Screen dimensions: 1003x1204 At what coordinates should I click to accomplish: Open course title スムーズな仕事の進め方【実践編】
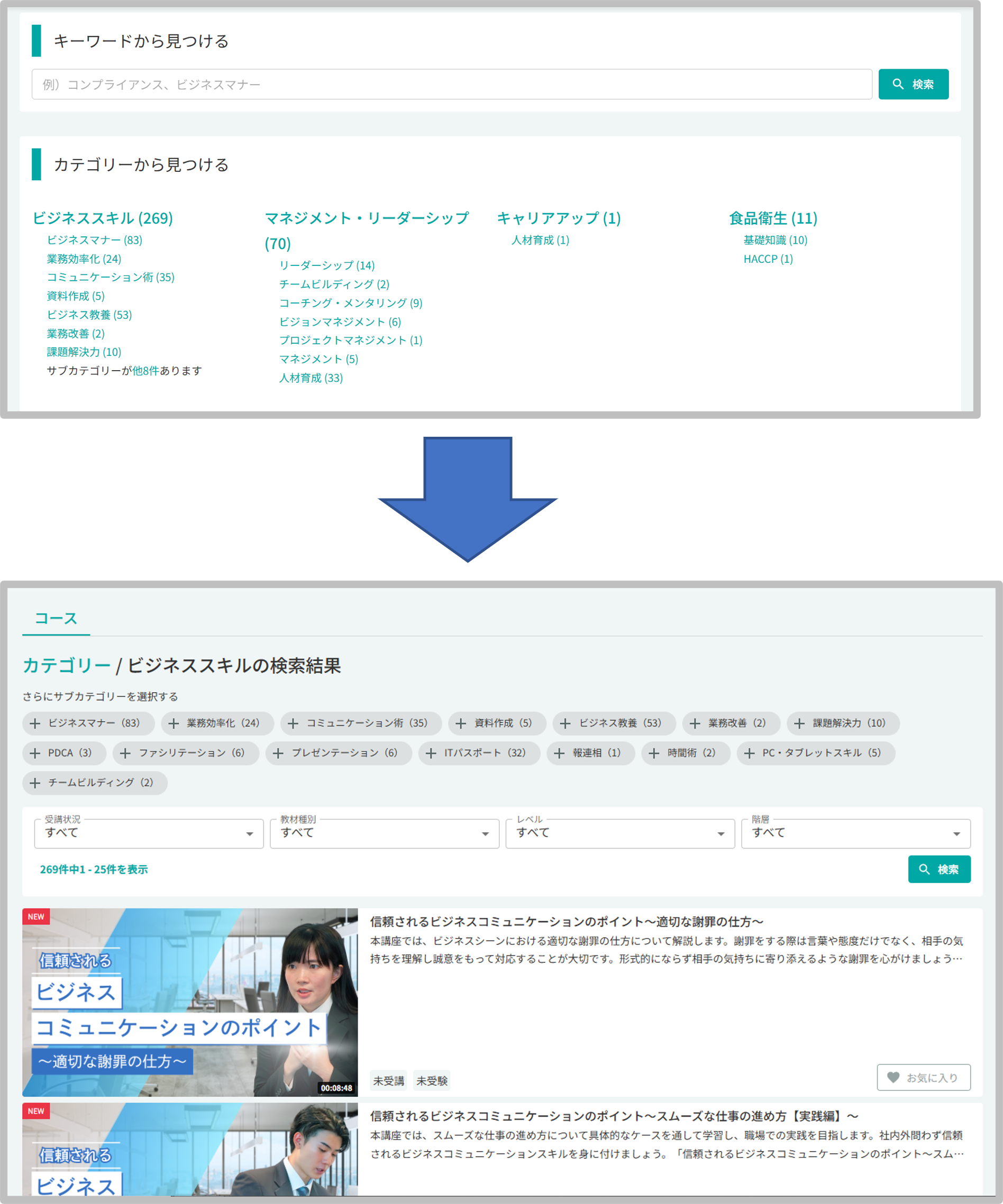[x=614, y=1116]
